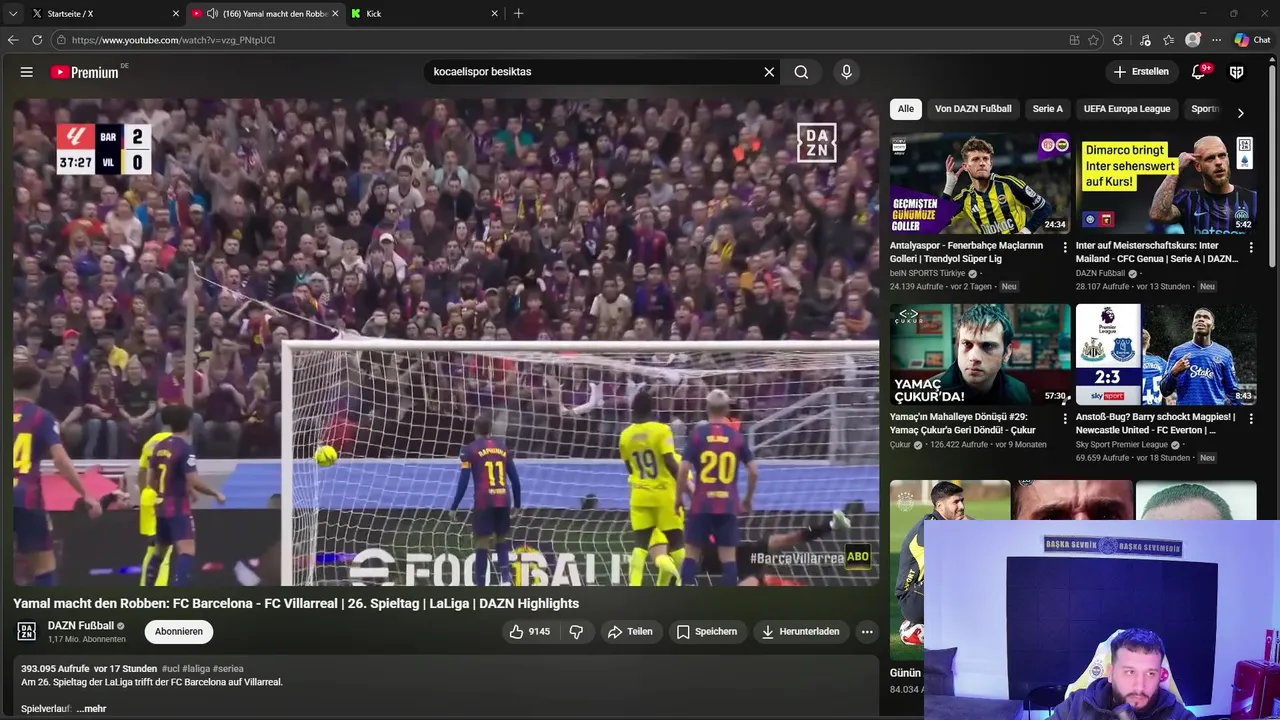Open browser settings and more ellipsis
The width and height of the screenshot is (1280, 720).
click(x=1216, y=40)
